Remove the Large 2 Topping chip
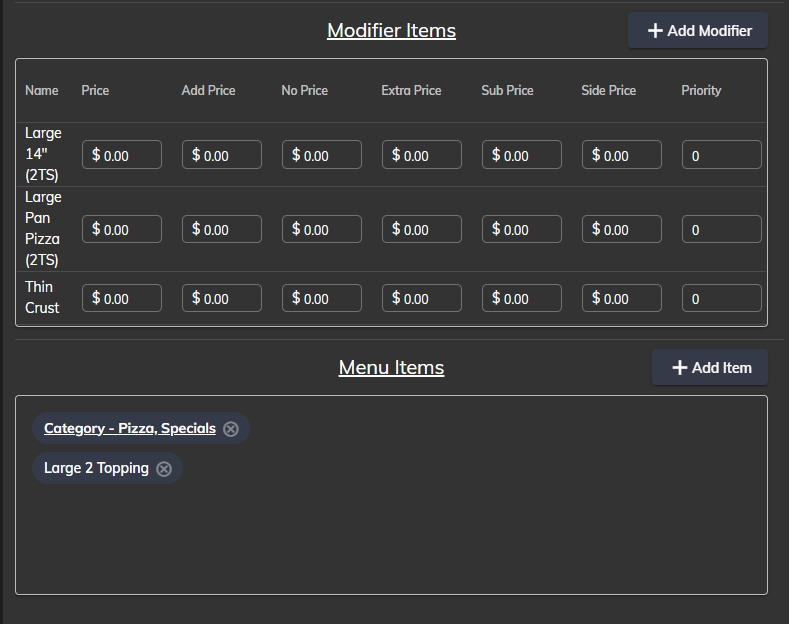This screenshot has width=789, height=624. [x=164, y=469]
